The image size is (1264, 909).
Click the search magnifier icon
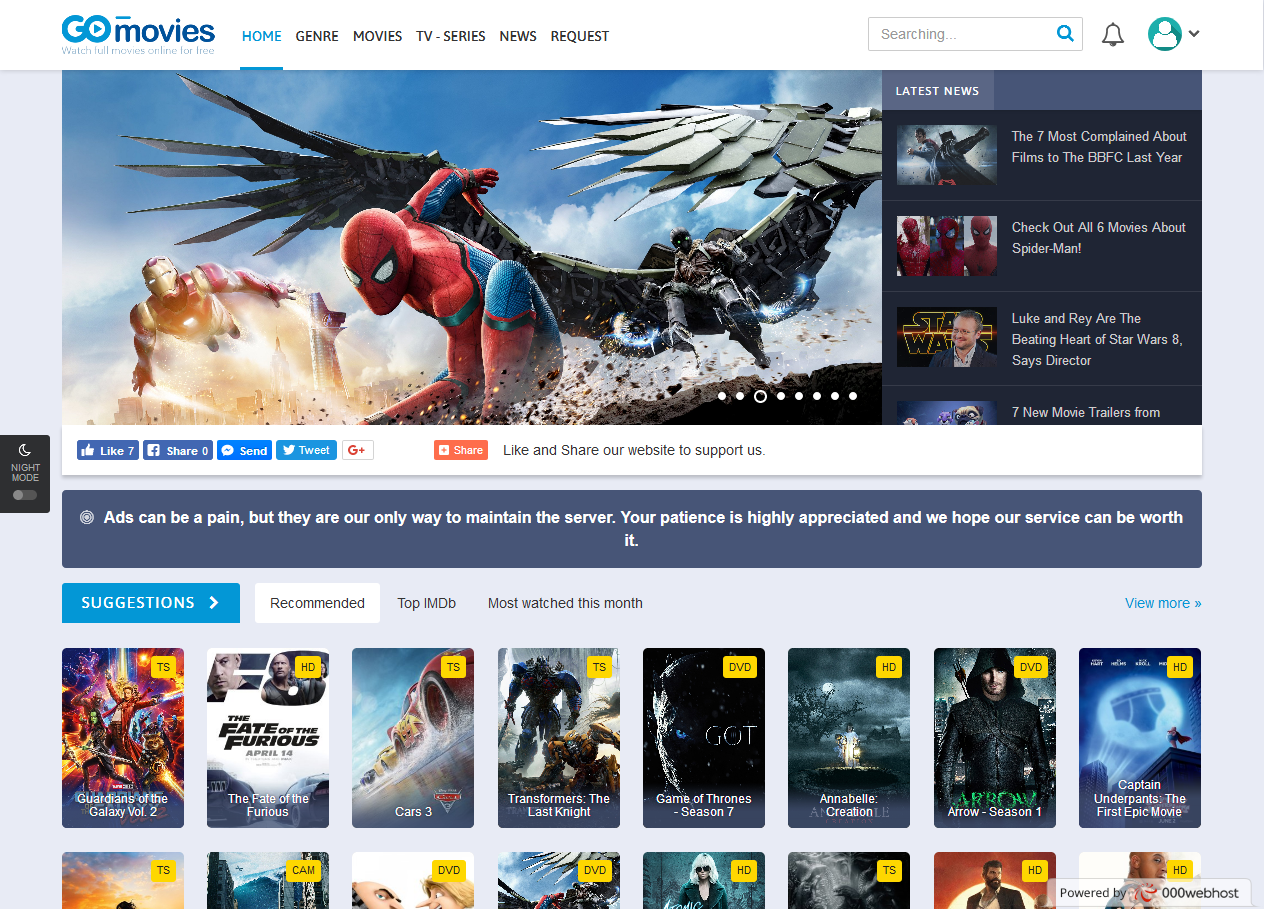1065,34
